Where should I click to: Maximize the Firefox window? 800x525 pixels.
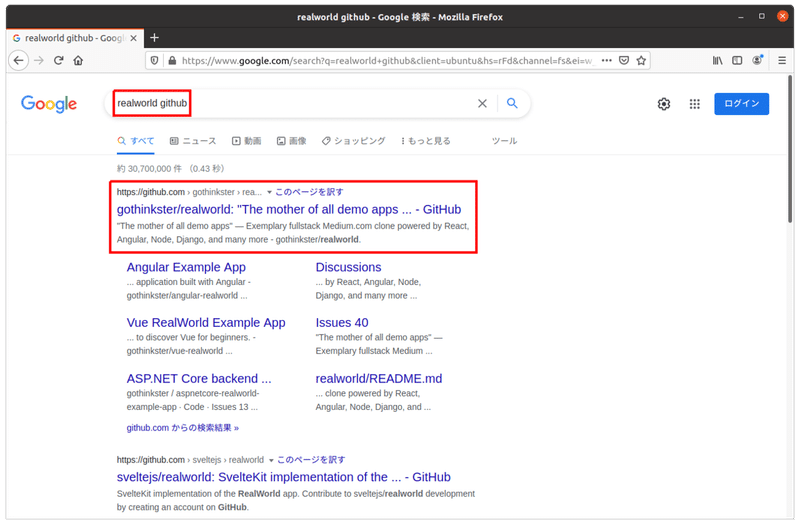(x=762, y=17)
